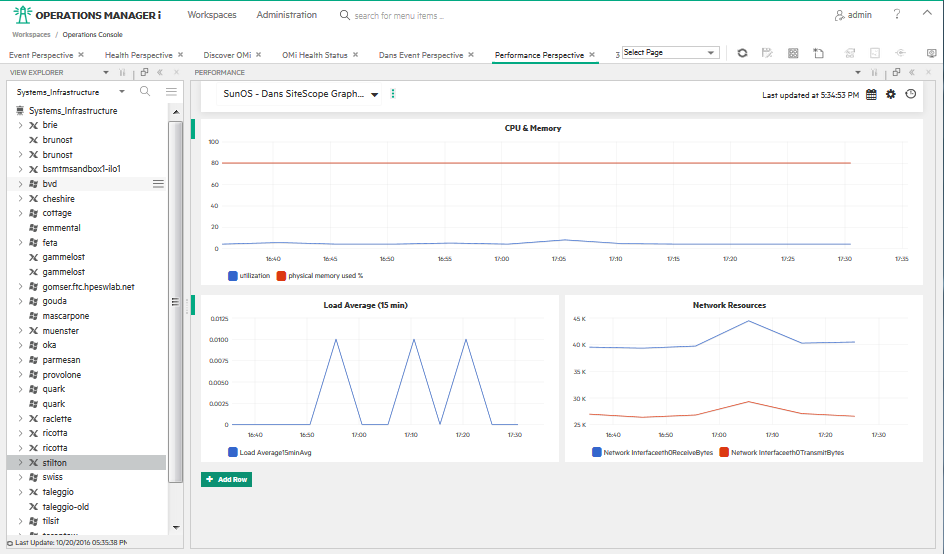Viewport: 944px width, 554px height.
Task: Click the clock history icon
Action: 910,94
